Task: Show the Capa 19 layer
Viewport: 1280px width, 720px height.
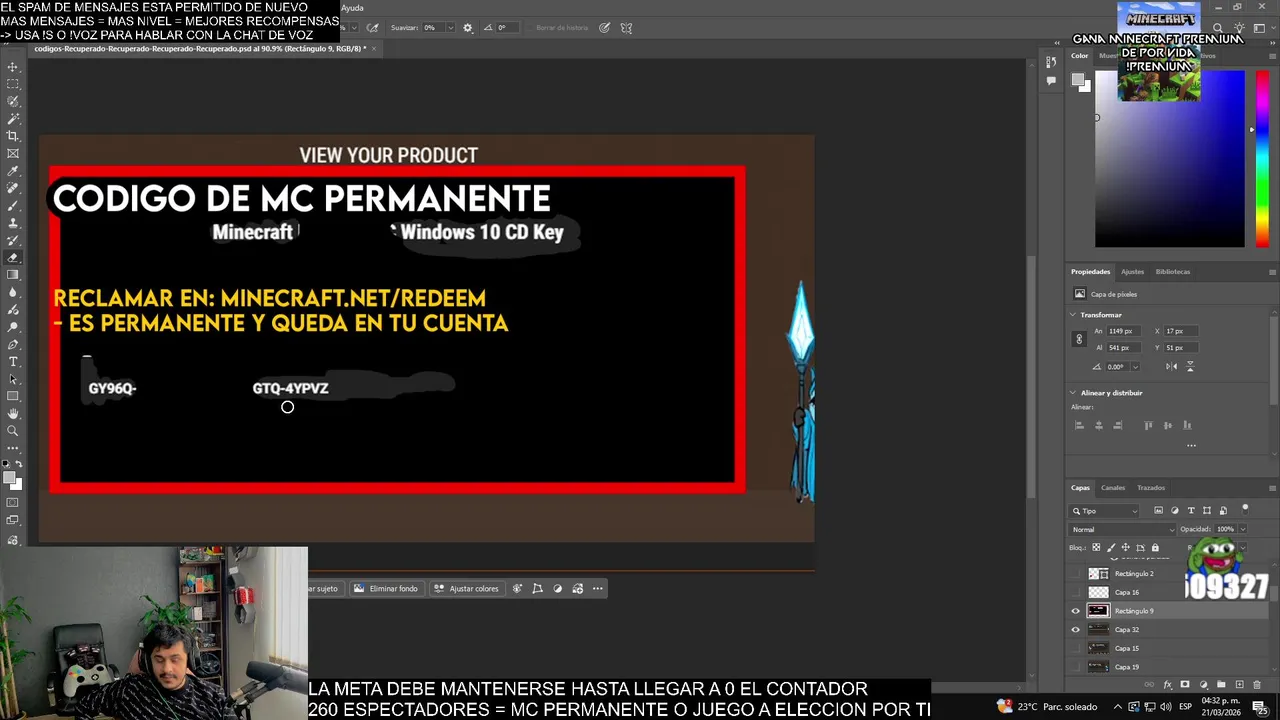Action: coord(1076,667)
